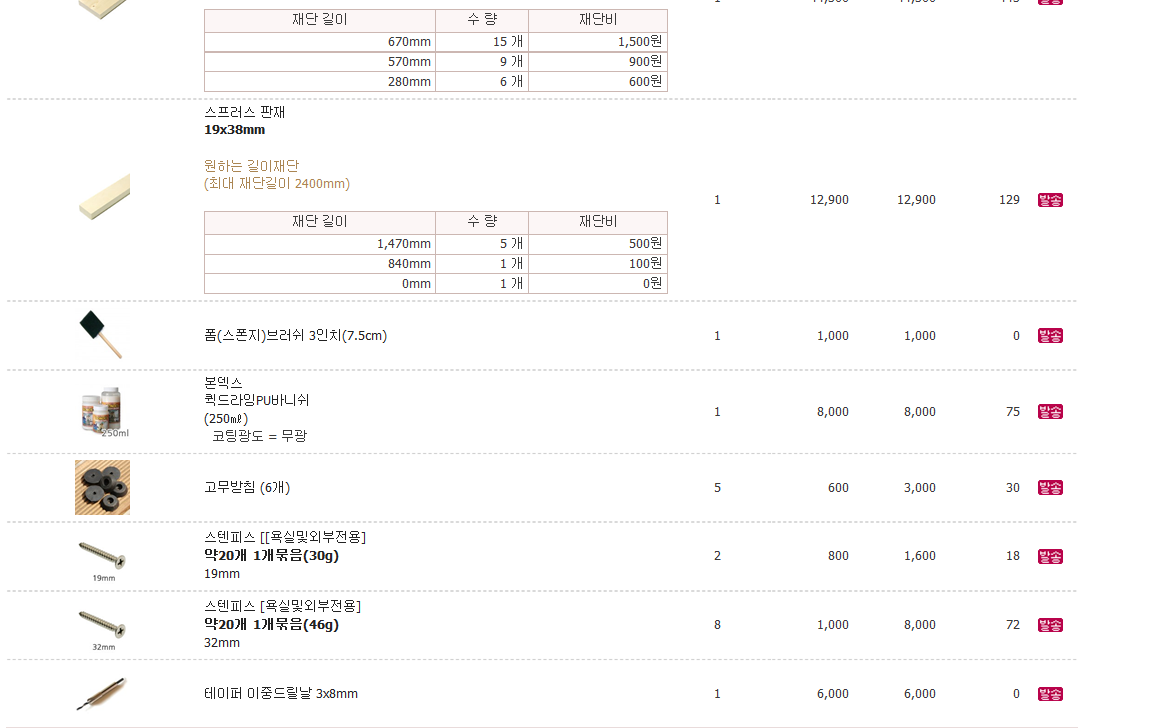Click the 발송 badge for 고무받침 row
The width and height of the screenshot is (1152, 728).
1050,488
